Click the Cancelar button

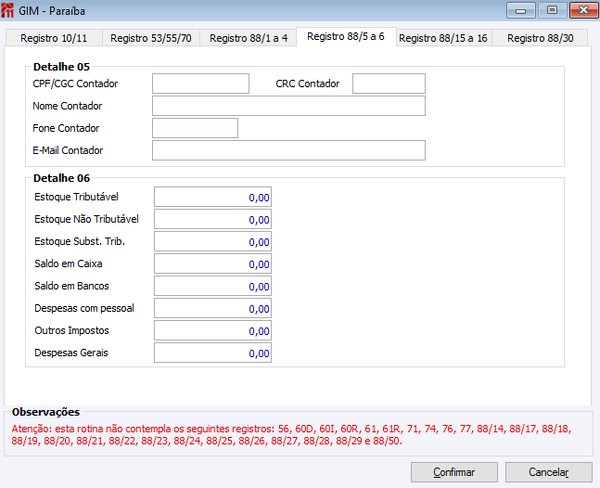tap(549, 472)
